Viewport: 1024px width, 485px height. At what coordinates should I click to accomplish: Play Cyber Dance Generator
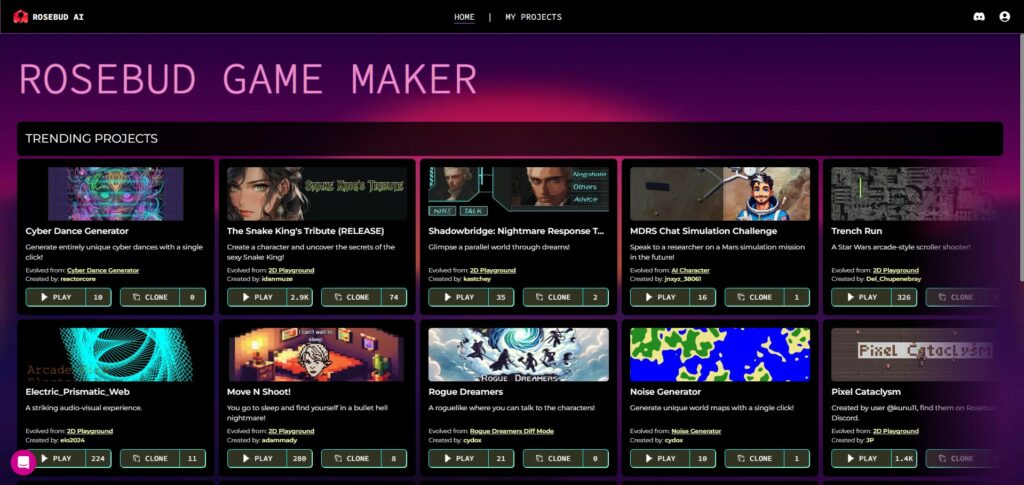point(56,297)
